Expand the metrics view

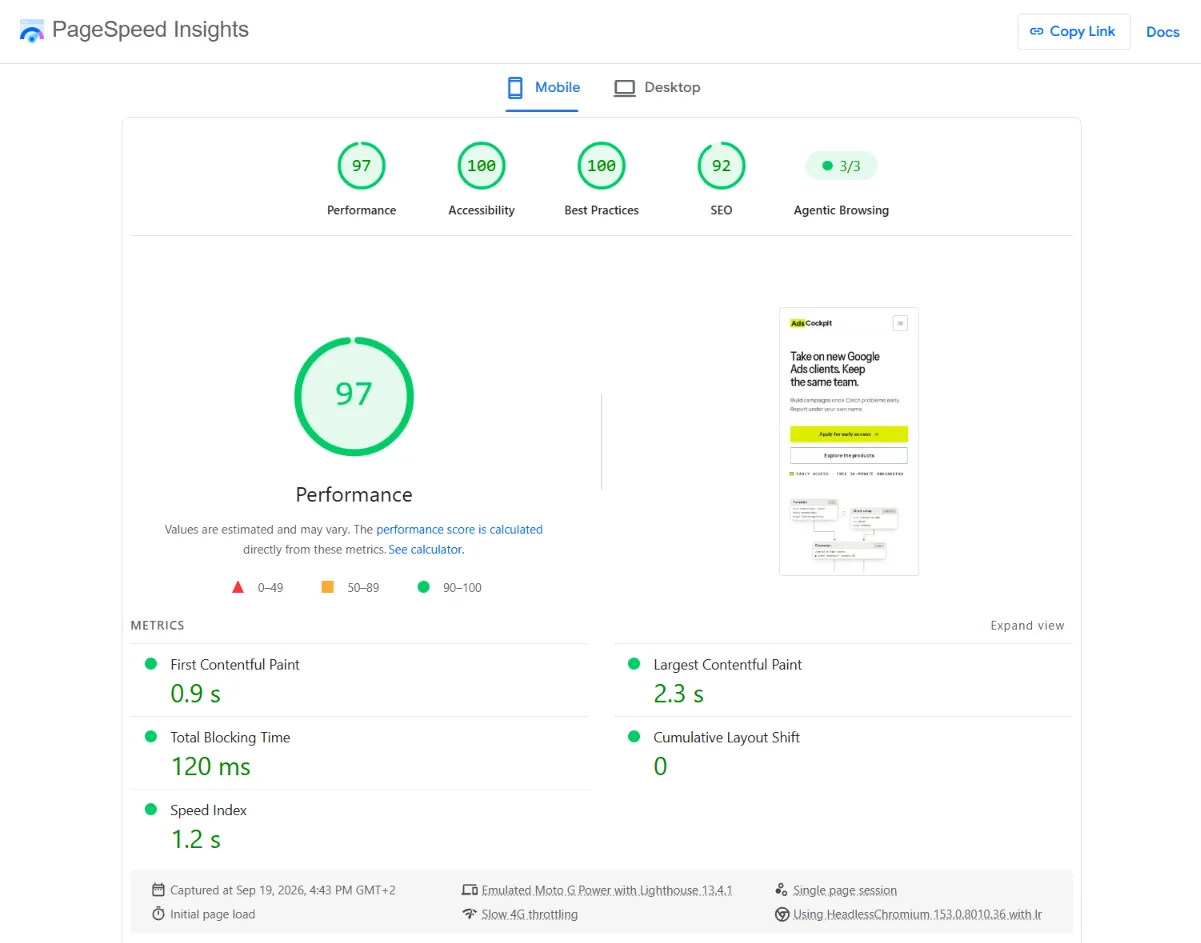1027,626
